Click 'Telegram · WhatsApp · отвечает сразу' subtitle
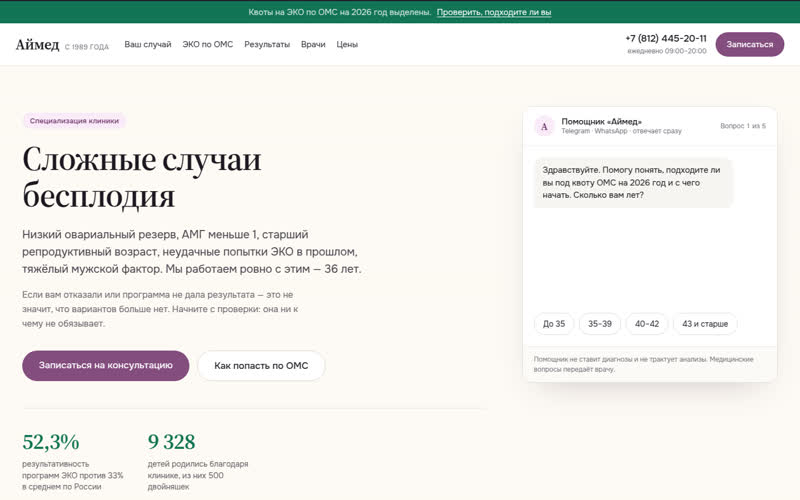Image resolution: width=800 pixels, height=500 pixels. click(621, 131)
